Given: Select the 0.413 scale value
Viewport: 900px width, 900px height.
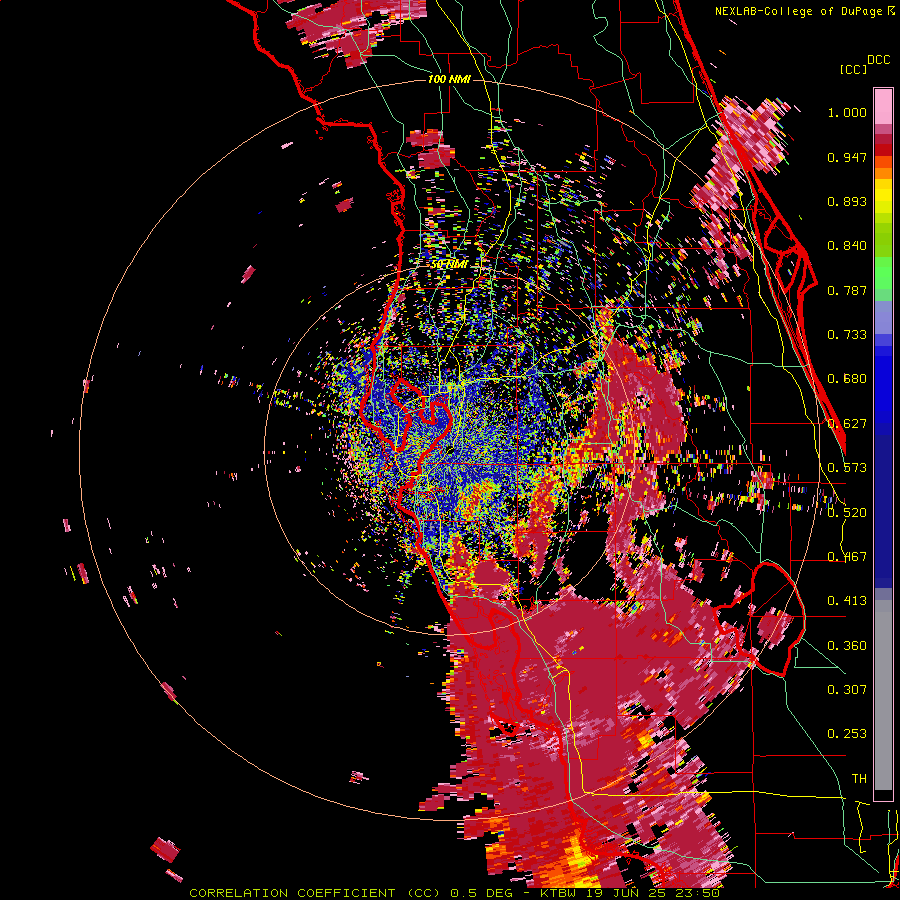Looking at the screenshot, I should [x=847, y=601].
